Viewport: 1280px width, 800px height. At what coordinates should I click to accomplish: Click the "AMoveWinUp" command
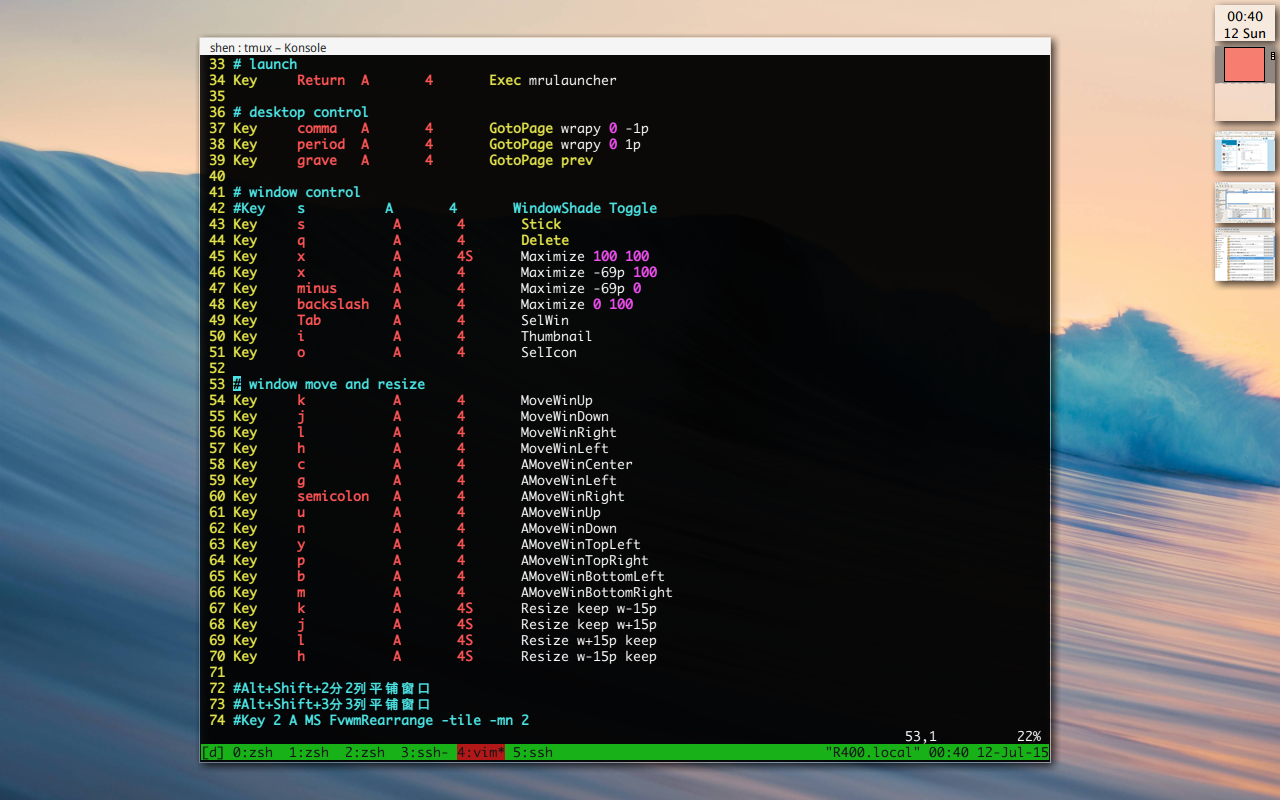561,512
